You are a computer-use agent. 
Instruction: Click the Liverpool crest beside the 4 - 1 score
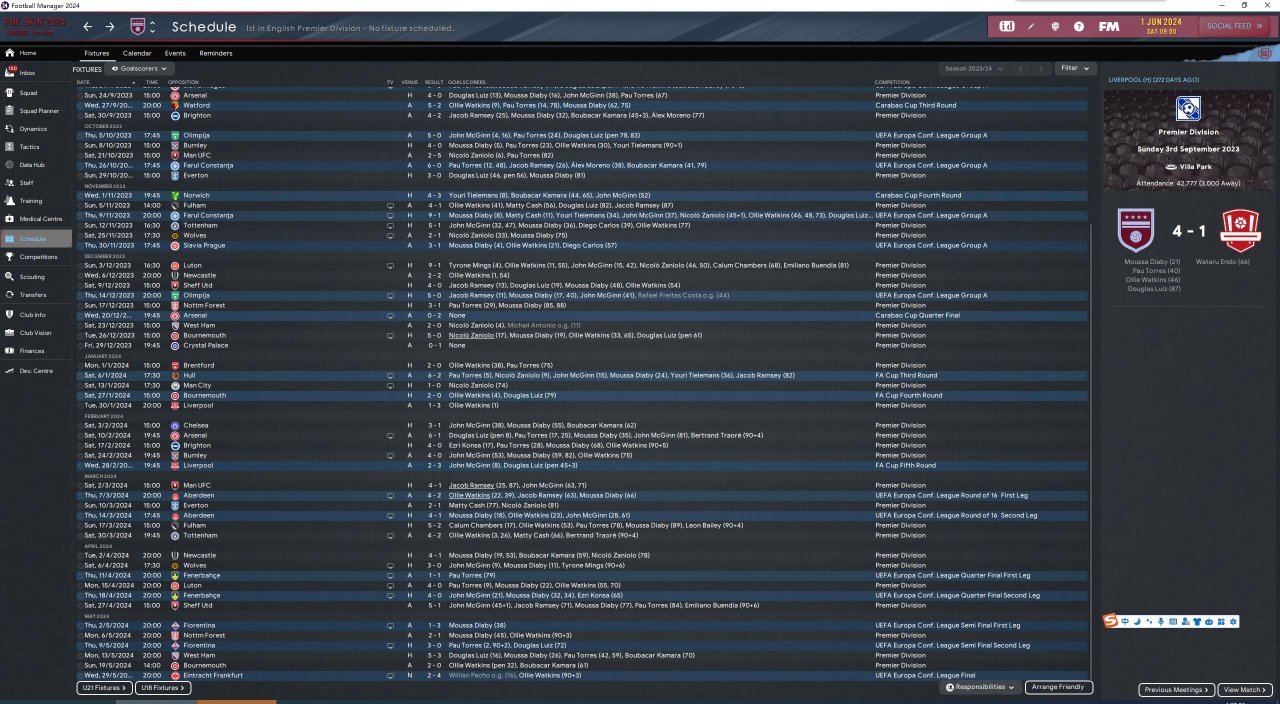(x=1241, y=230)
